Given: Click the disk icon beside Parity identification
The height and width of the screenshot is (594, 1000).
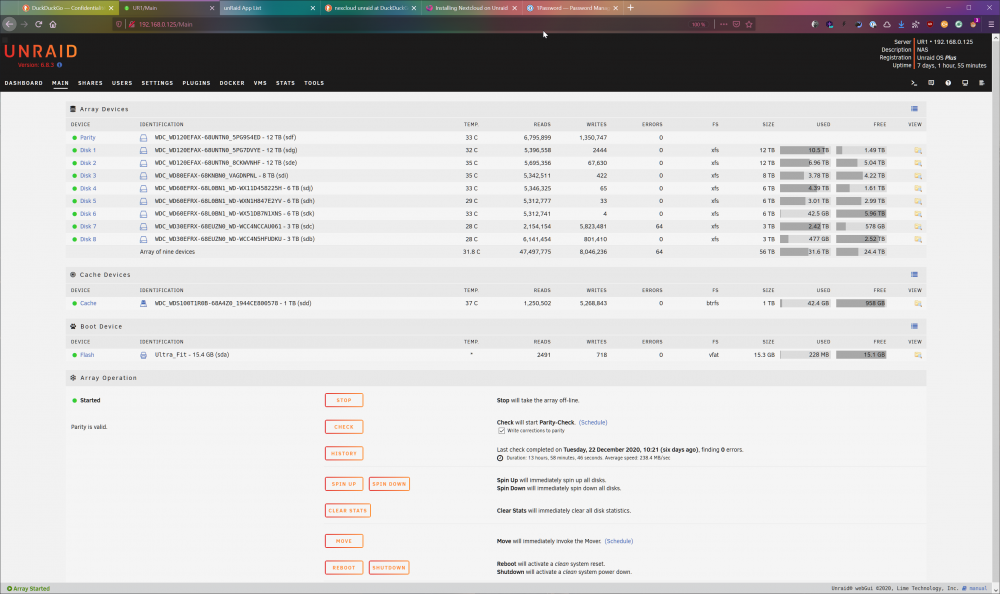Looking at the screenshot, I should pos(143,138).
